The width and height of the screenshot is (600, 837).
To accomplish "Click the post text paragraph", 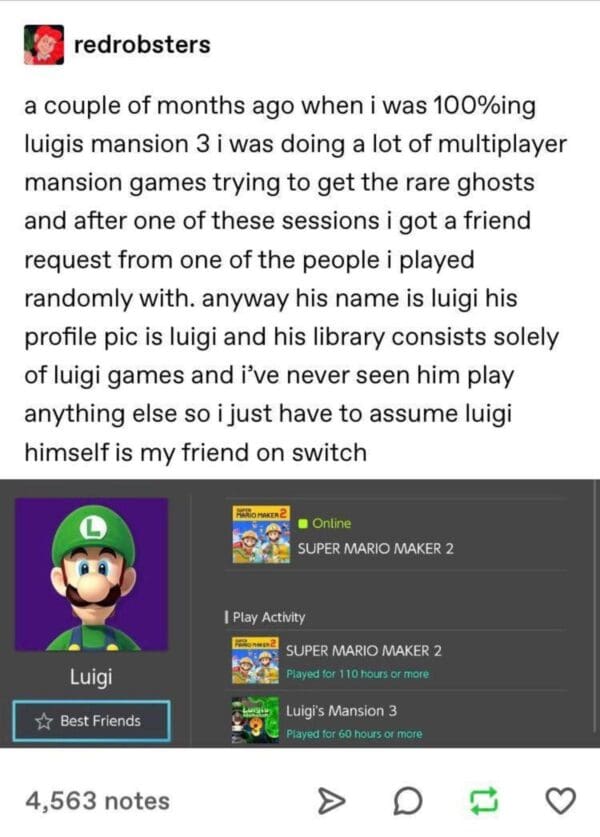I will click(x=295, y=279).
